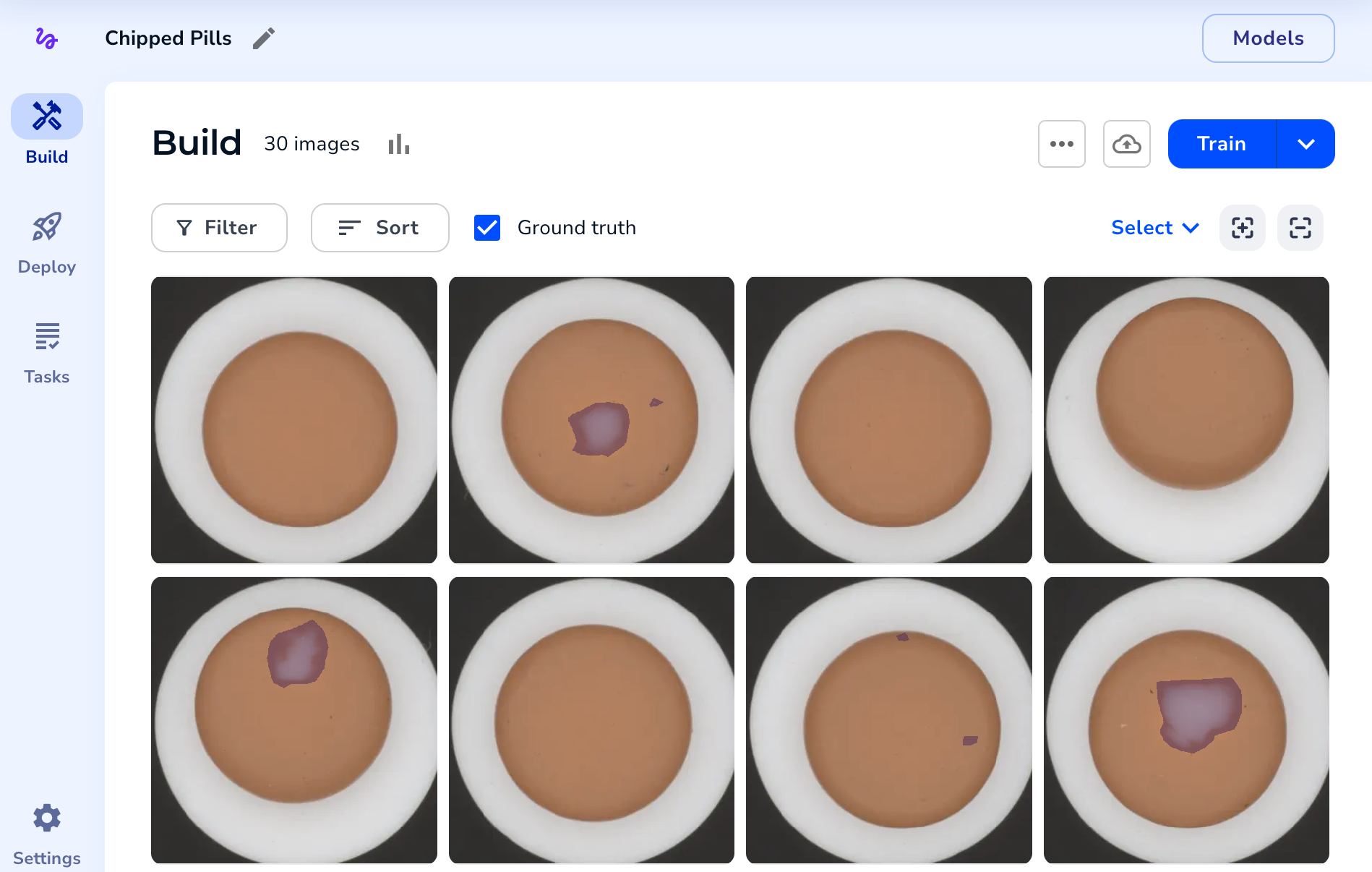Start training with Train button
The height and width of the screenshot is (872, 1372).
click(x=1222, y=144)
